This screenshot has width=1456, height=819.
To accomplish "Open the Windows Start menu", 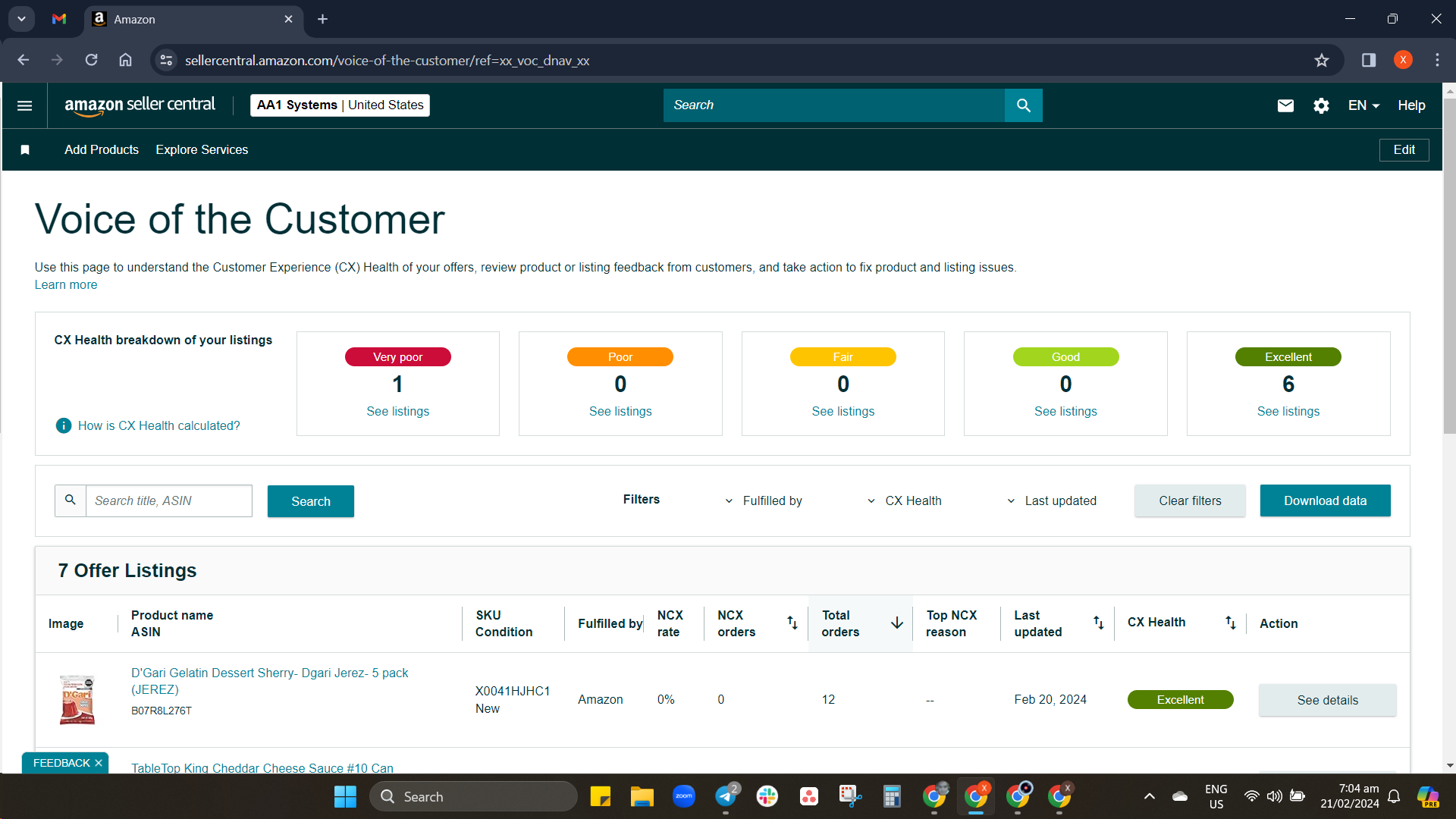I will [345, 796].
